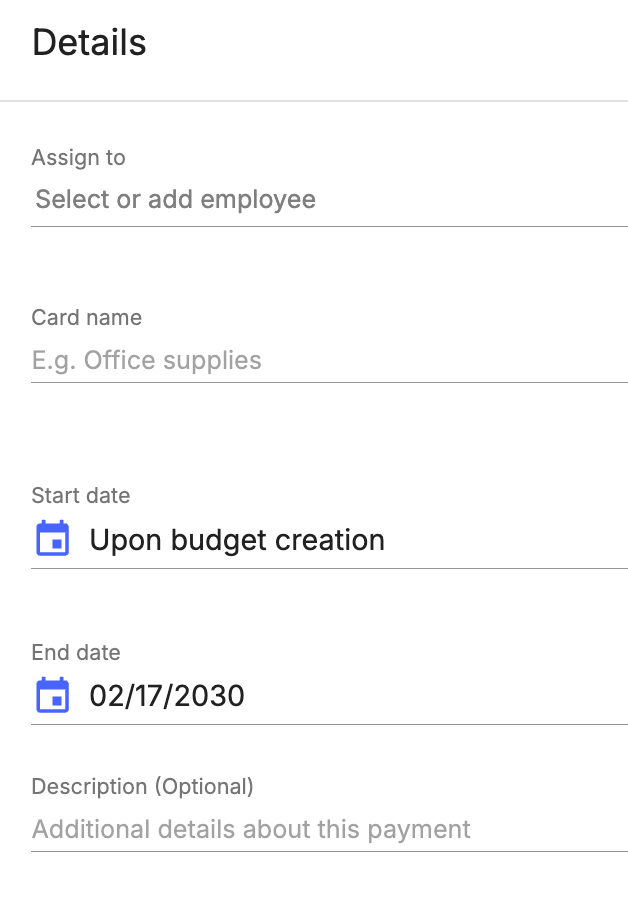The image size is (628, 906).
Task: Focus the Card name 'E.g. Office supplies' field
Action: click(329, 361)
